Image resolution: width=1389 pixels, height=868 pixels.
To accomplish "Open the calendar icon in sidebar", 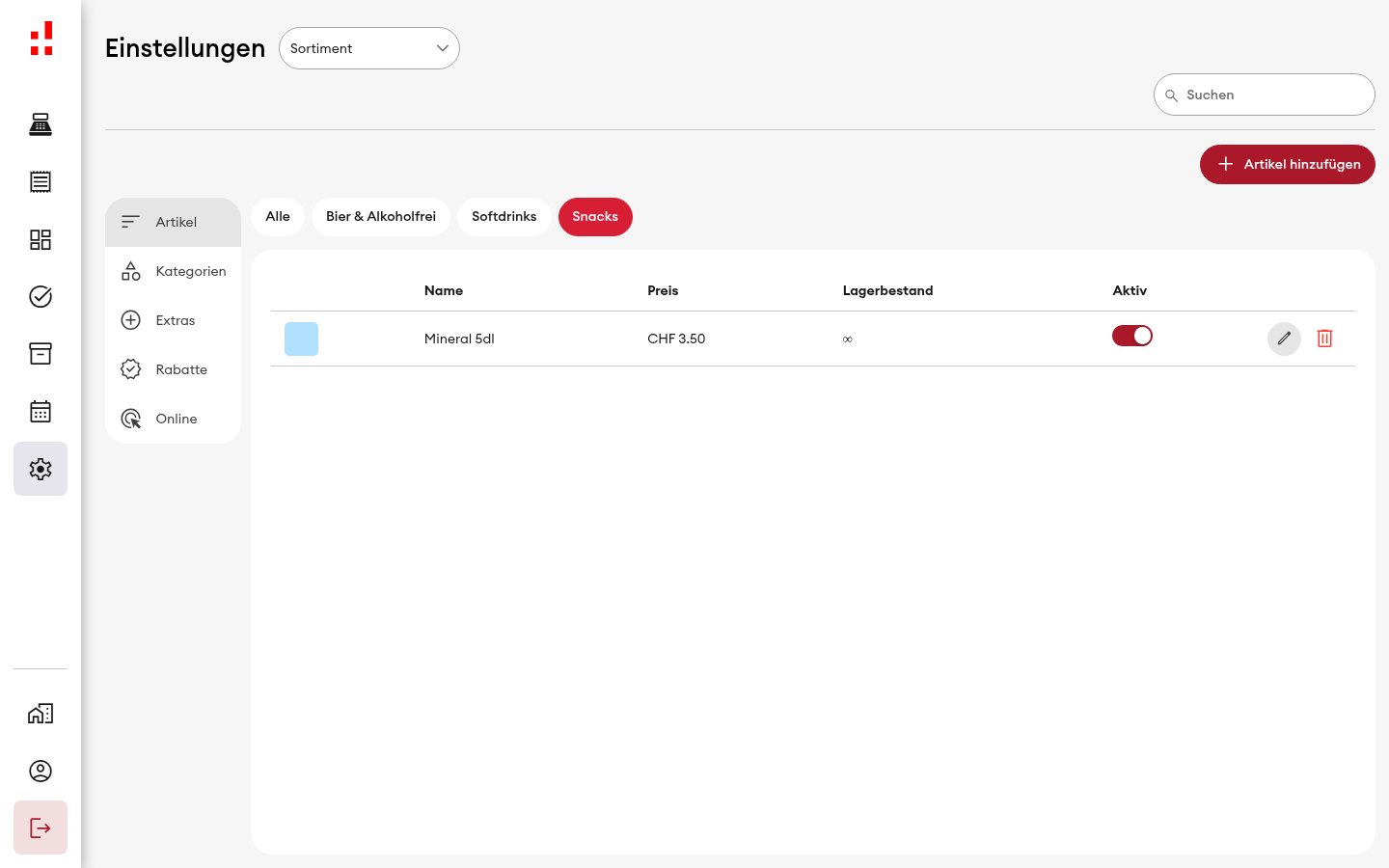I will tap(41, 411).
